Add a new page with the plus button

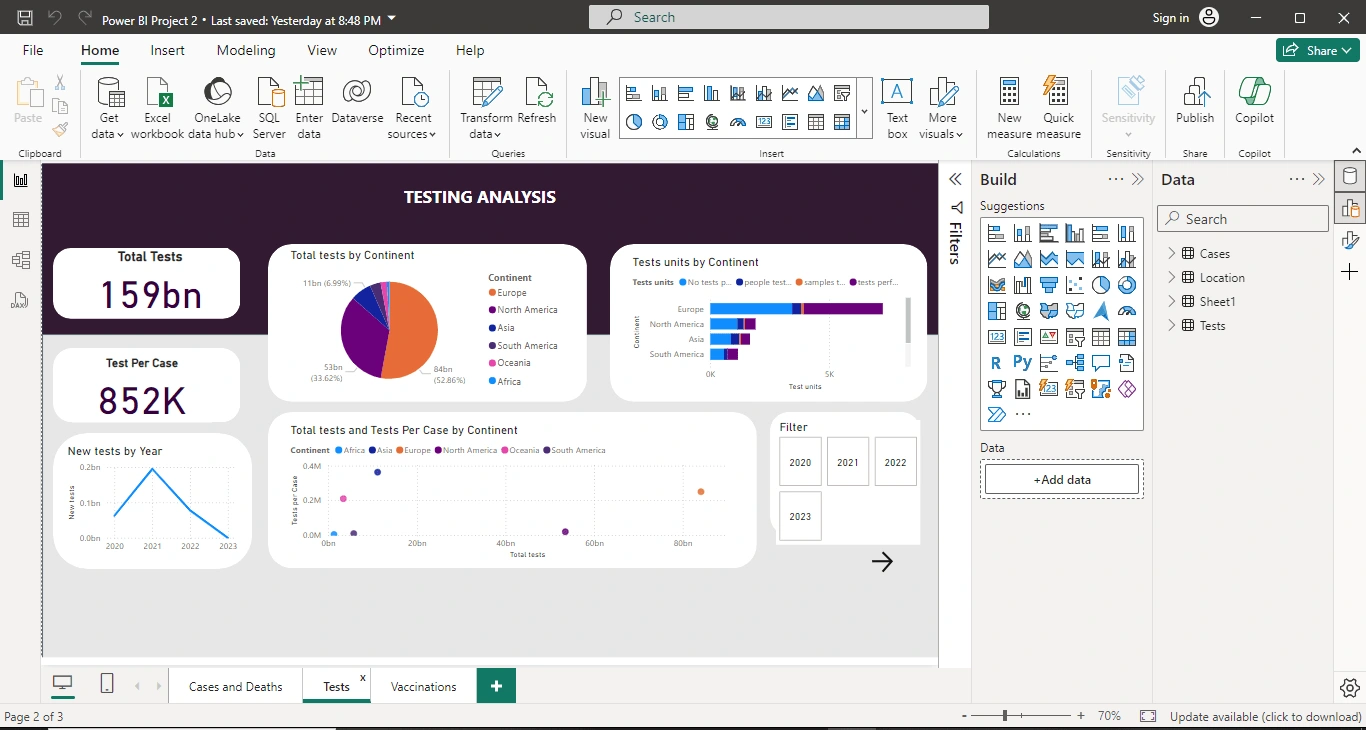(497, 686)
